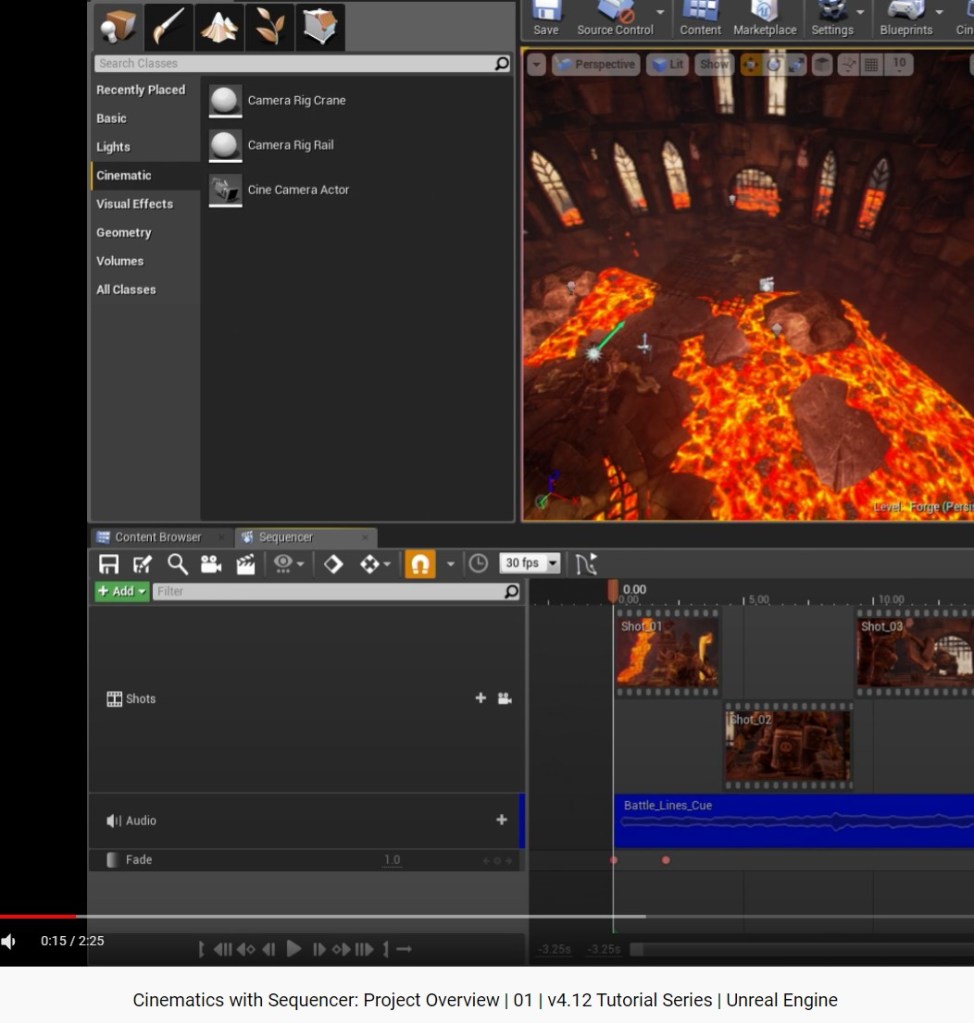Open Paint mode brush icon

point(168,27)
